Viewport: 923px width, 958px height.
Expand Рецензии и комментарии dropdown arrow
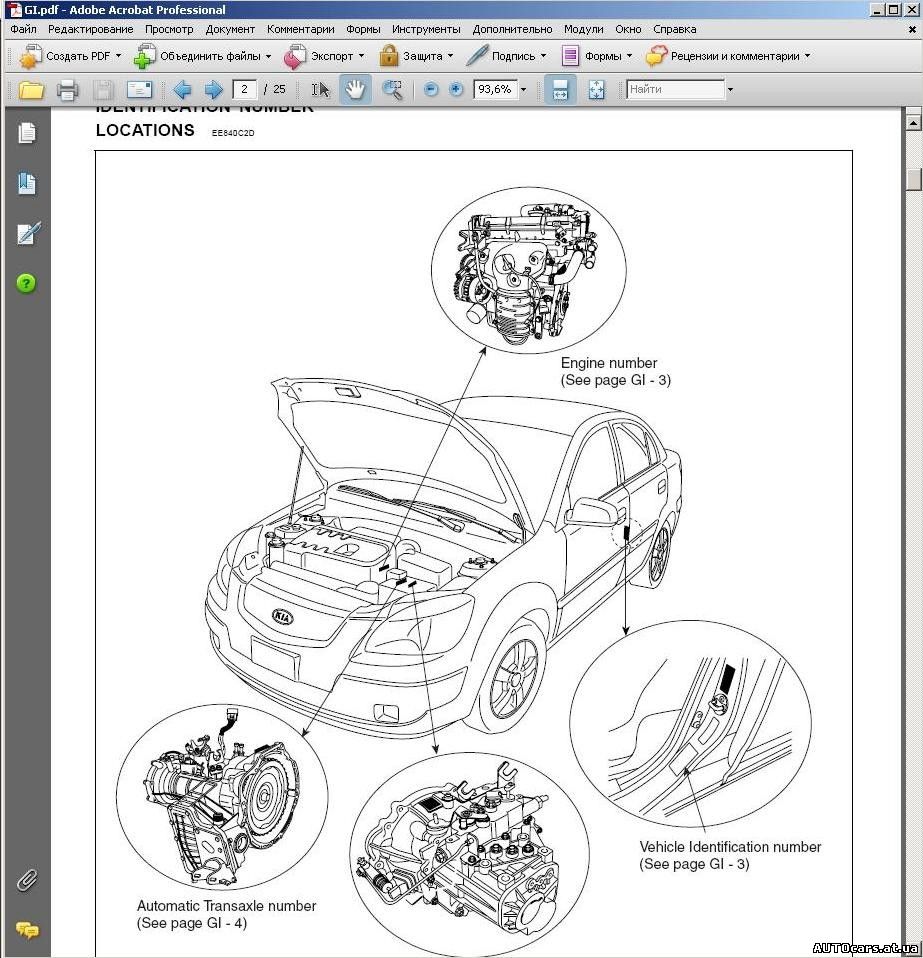click(807, 56)
